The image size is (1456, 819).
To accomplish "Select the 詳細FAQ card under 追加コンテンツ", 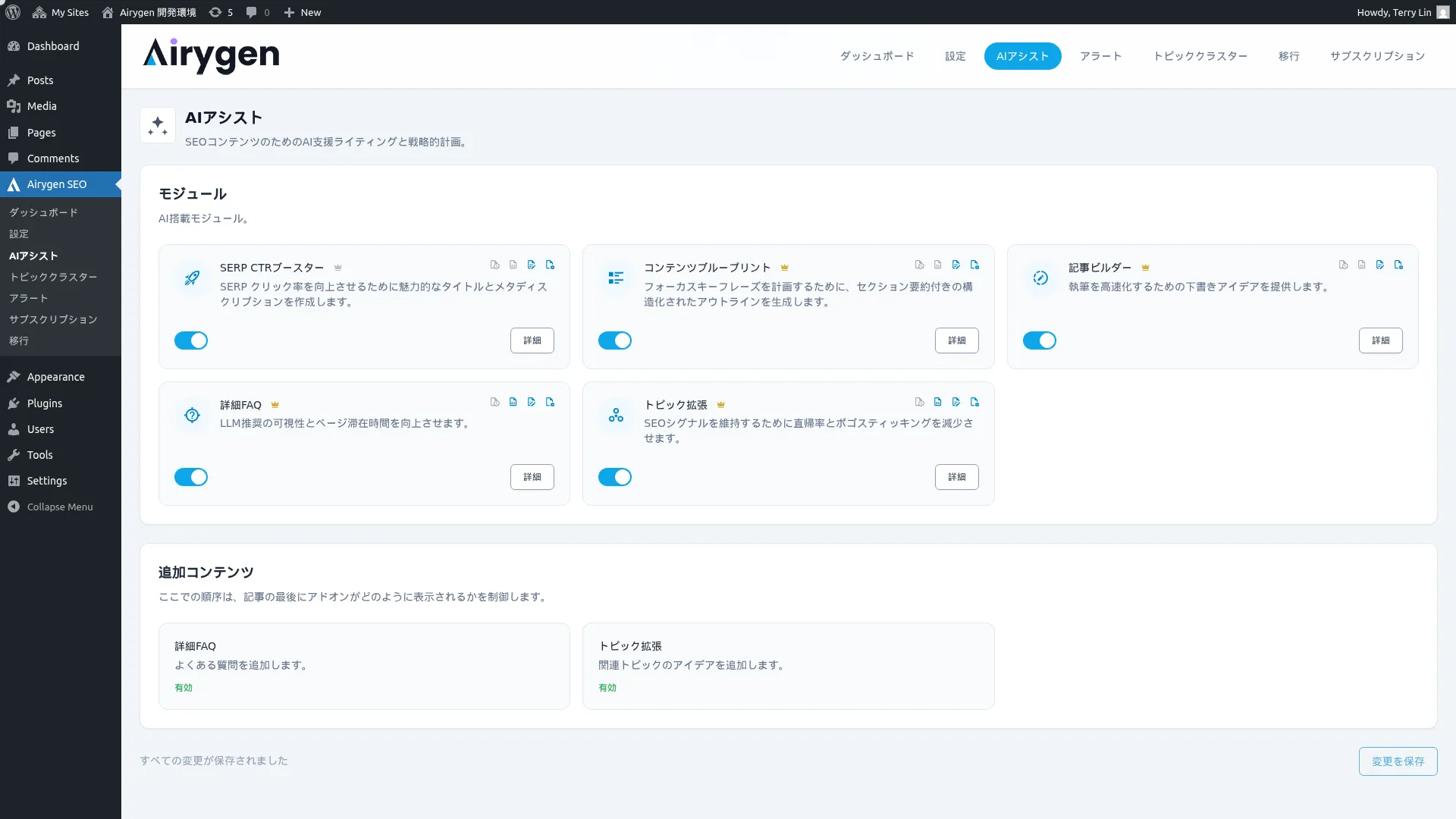I will click(364, 667).
